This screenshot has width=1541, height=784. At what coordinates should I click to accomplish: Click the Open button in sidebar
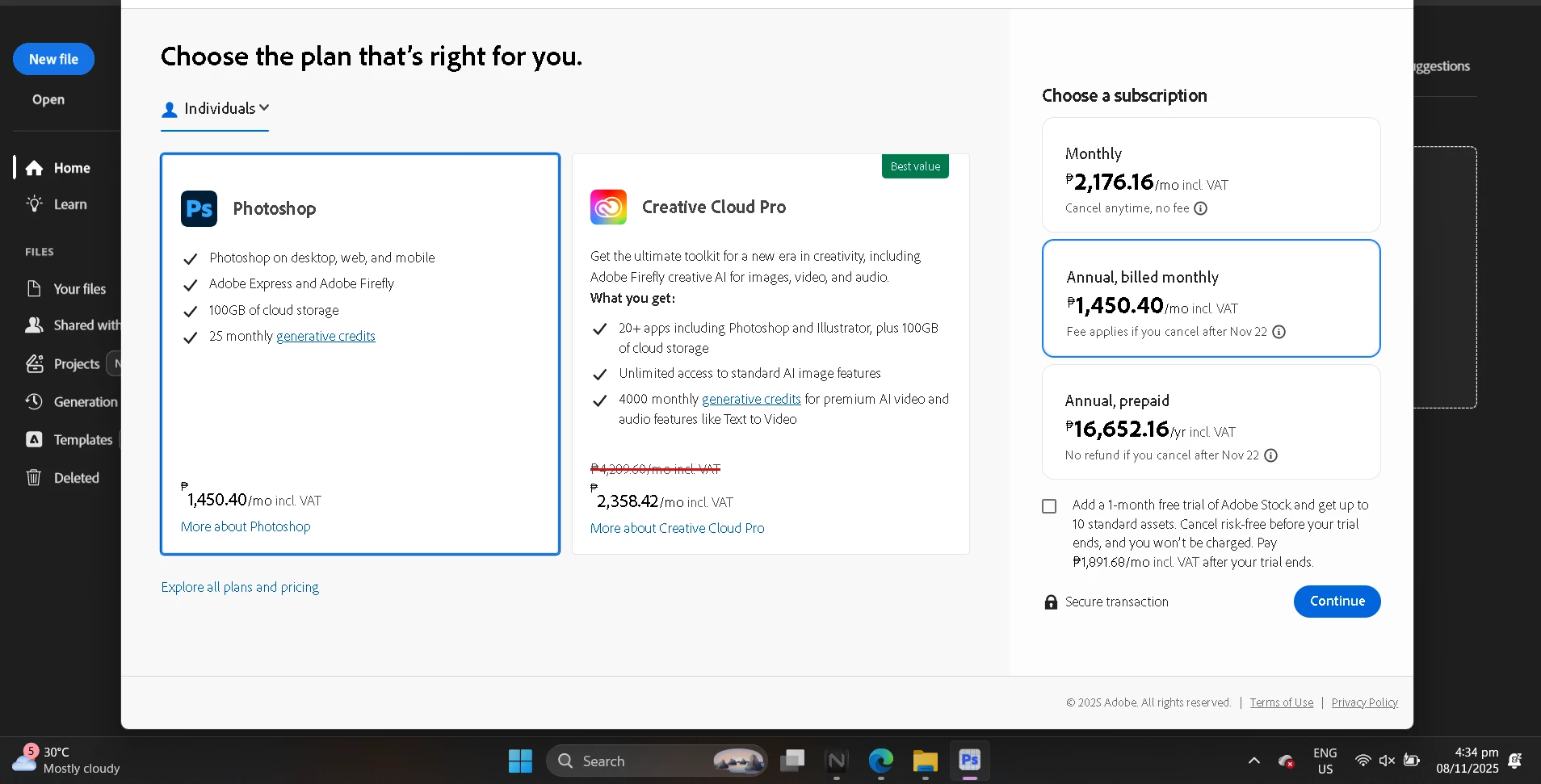(x=48, y=99)
